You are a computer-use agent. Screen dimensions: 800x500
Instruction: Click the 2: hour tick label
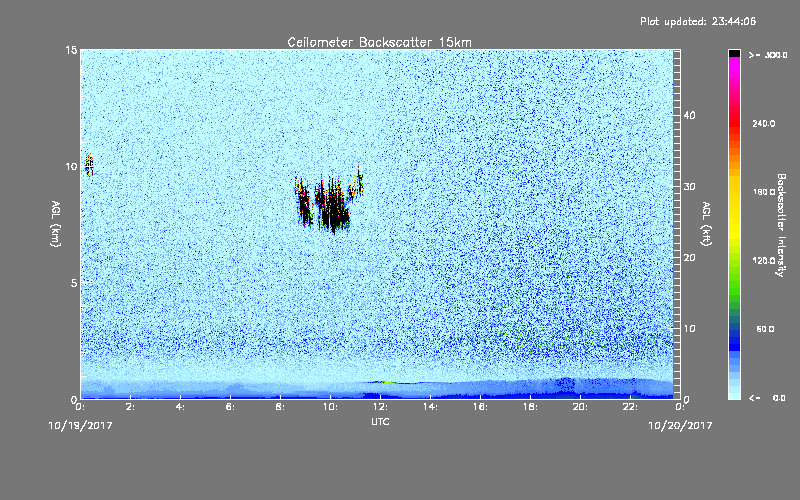tap(130, 407)
